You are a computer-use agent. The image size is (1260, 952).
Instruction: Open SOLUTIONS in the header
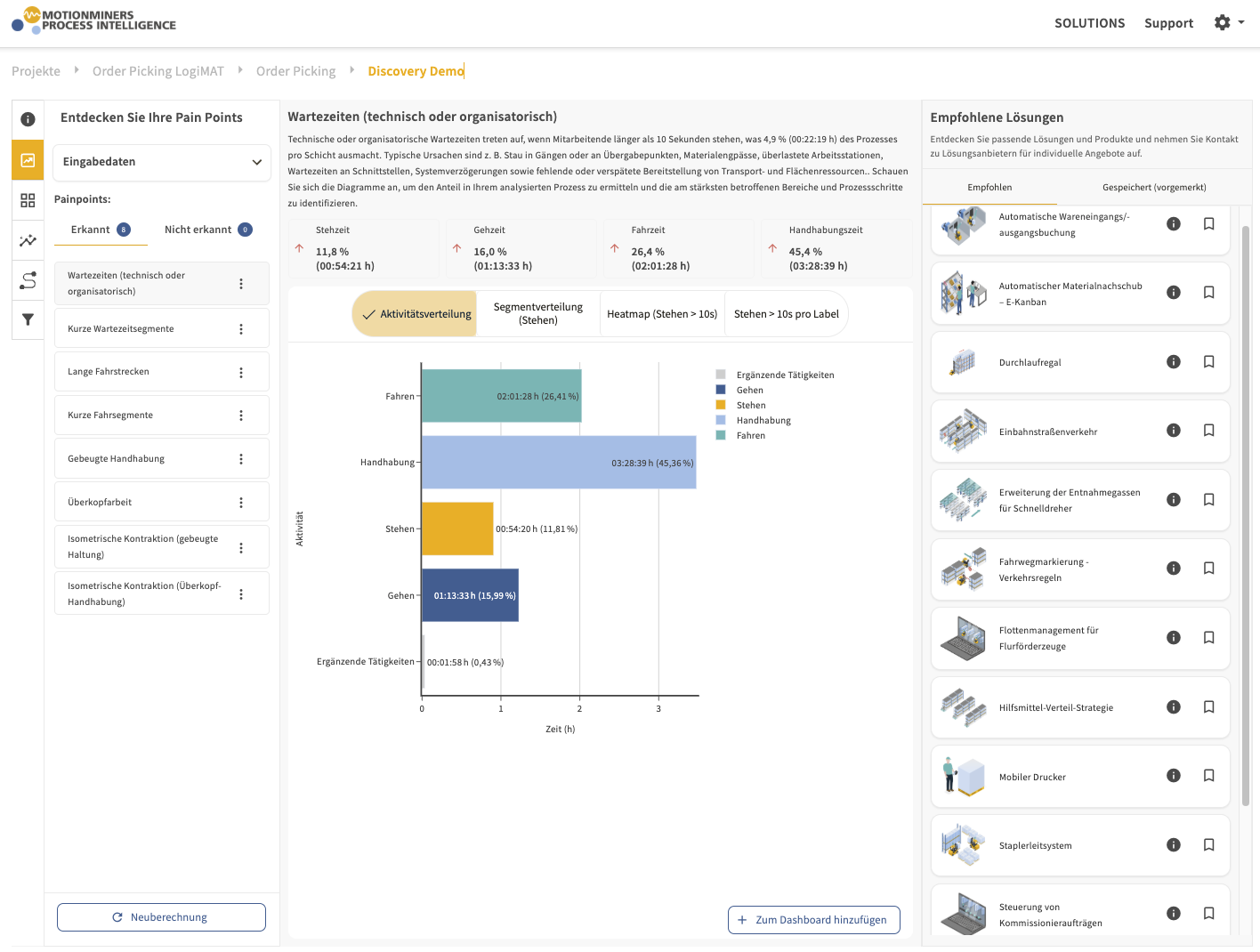click(1089, 23)
